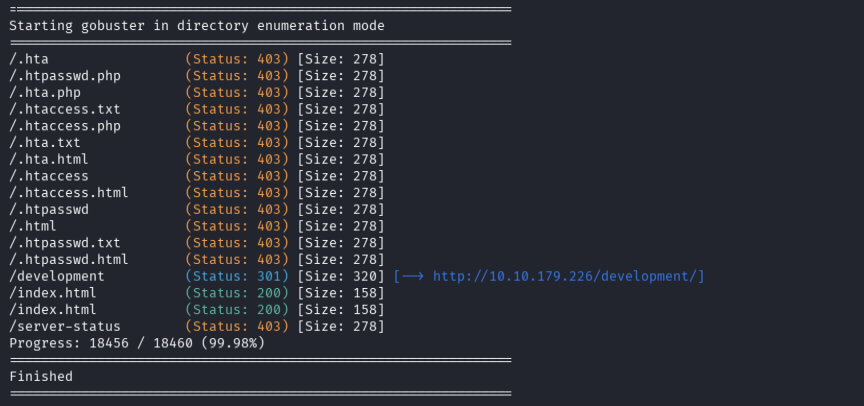The width and height of the screenshot is (864, 406).
Task: Select the /.html result path
Action: point(33,226)
